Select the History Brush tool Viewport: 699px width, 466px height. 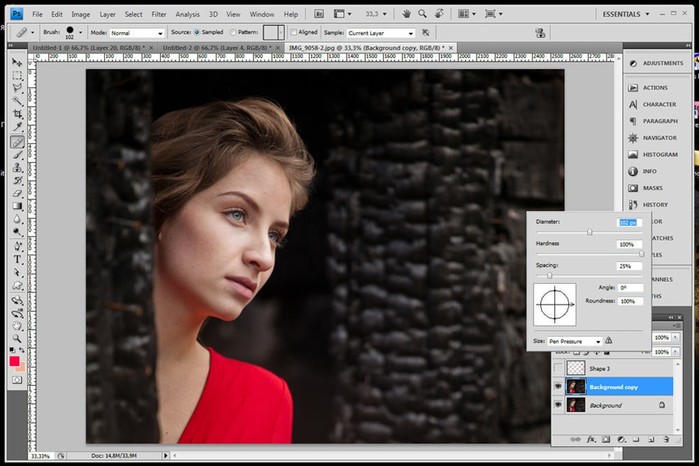pos(17,181)
